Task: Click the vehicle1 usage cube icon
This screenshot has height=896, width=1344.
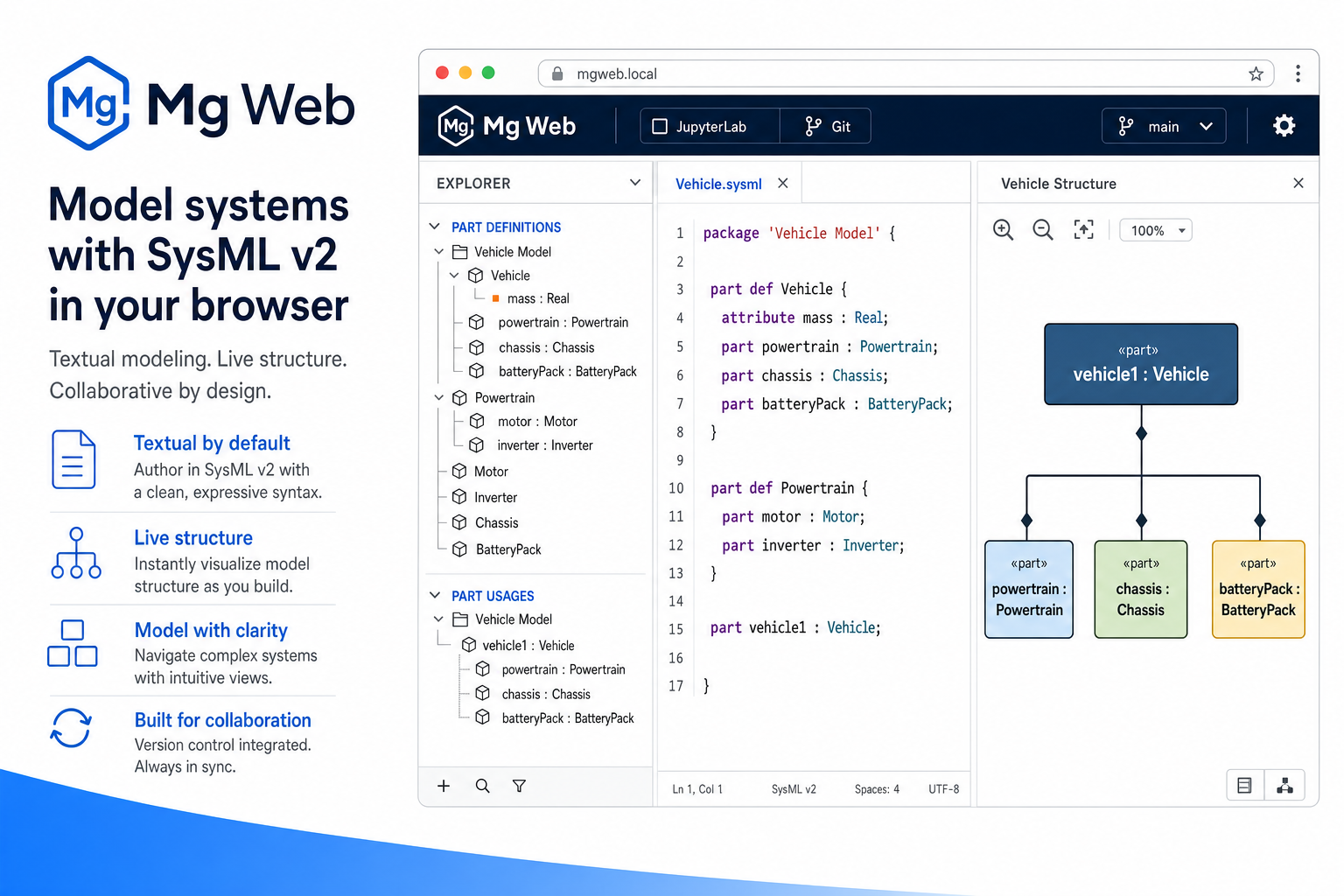Action: click(469, 645)
